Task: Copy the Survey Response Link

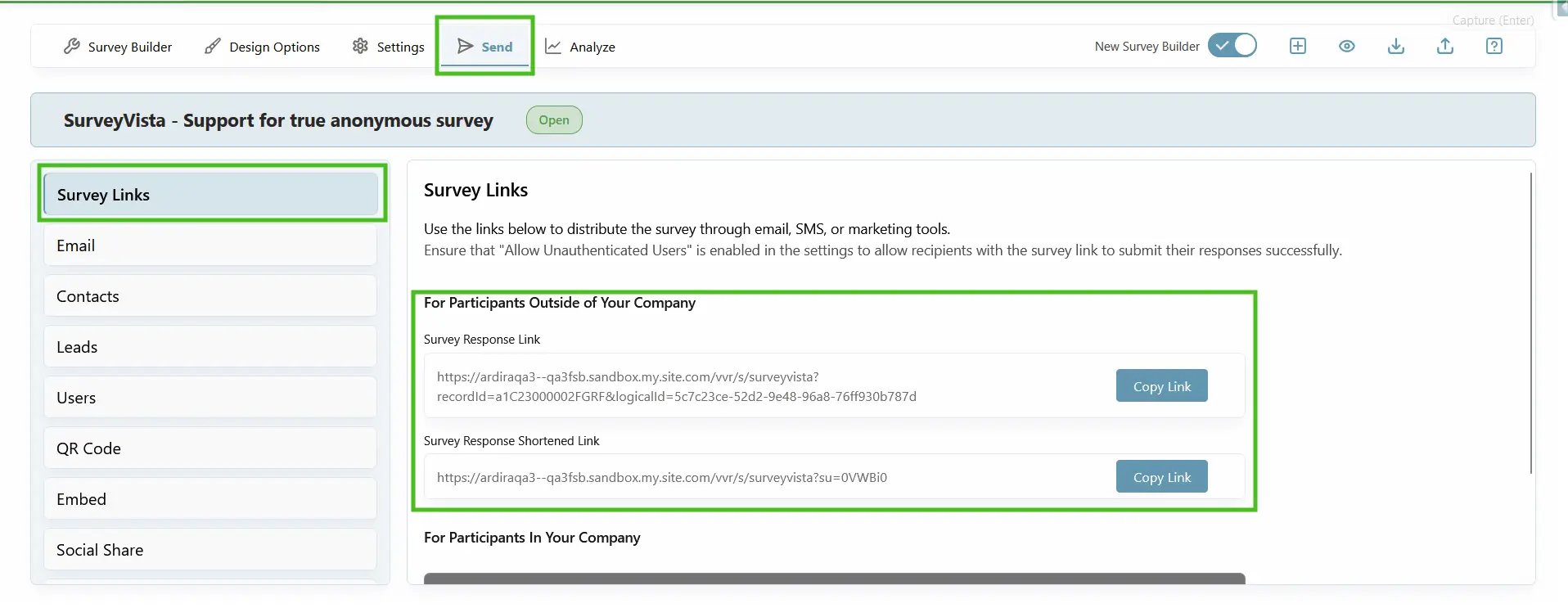Action: coord(1162,386)
